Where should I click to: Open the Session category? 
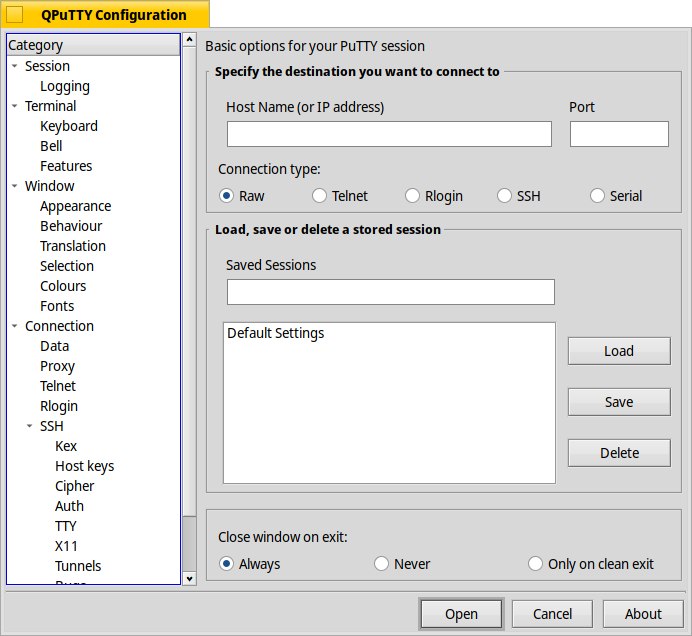tap(47, 66)
